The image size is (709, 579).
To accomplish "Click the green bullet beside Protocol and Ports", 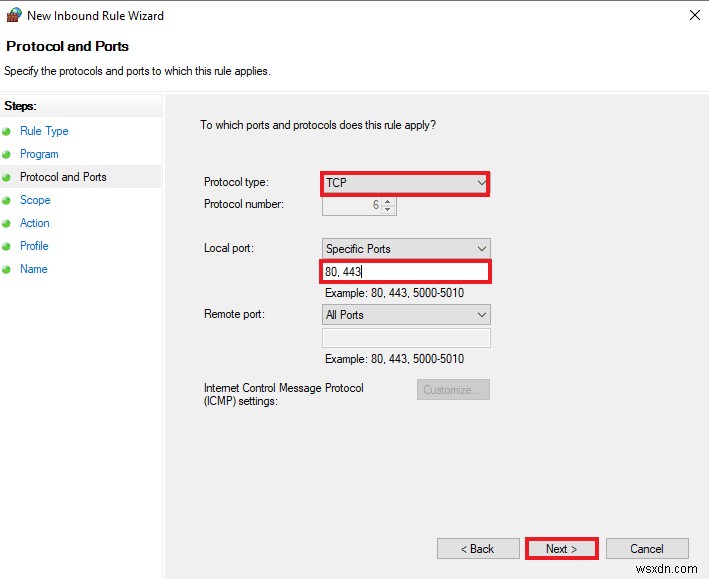I will tap(6, 177).
